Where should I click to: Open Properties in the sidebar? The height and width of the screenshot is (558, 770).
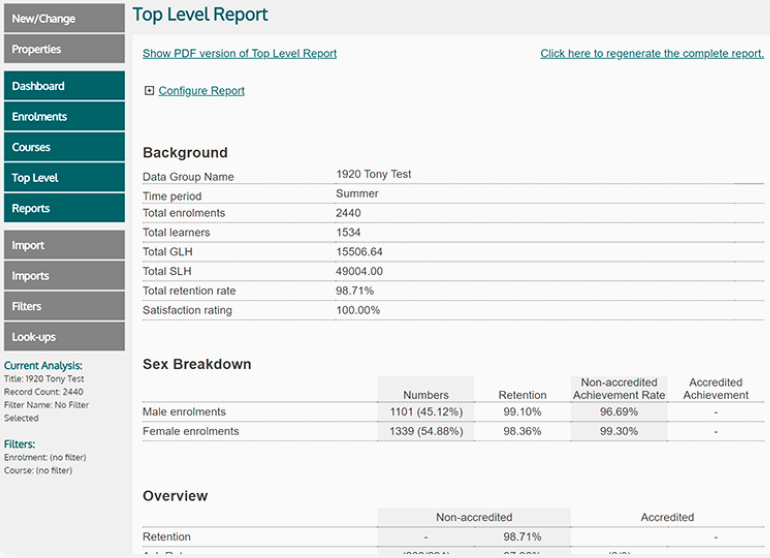[64, 49]
